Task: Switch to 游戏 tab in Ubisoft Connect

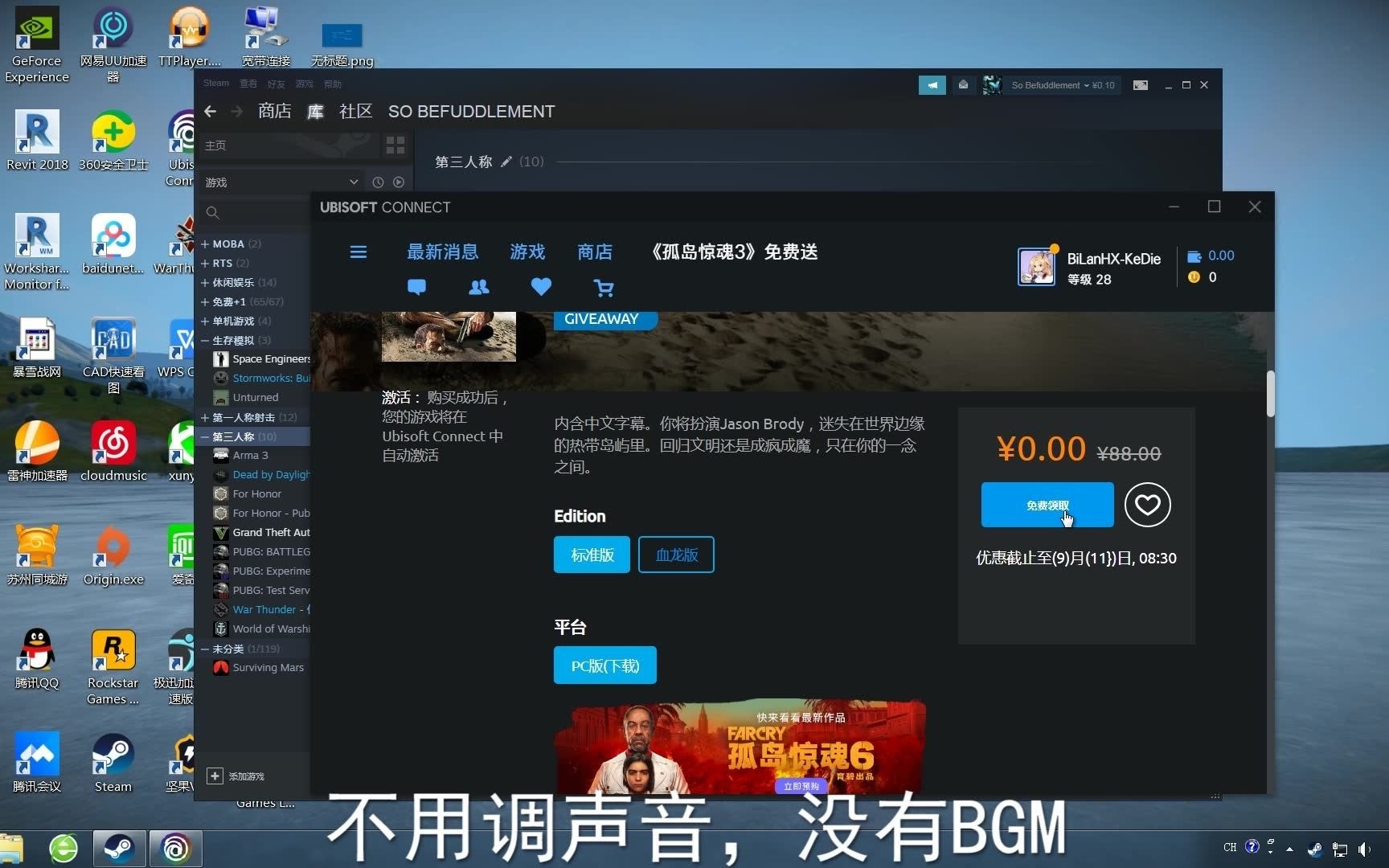Action: pyautogui.click(x=527, y=252)
